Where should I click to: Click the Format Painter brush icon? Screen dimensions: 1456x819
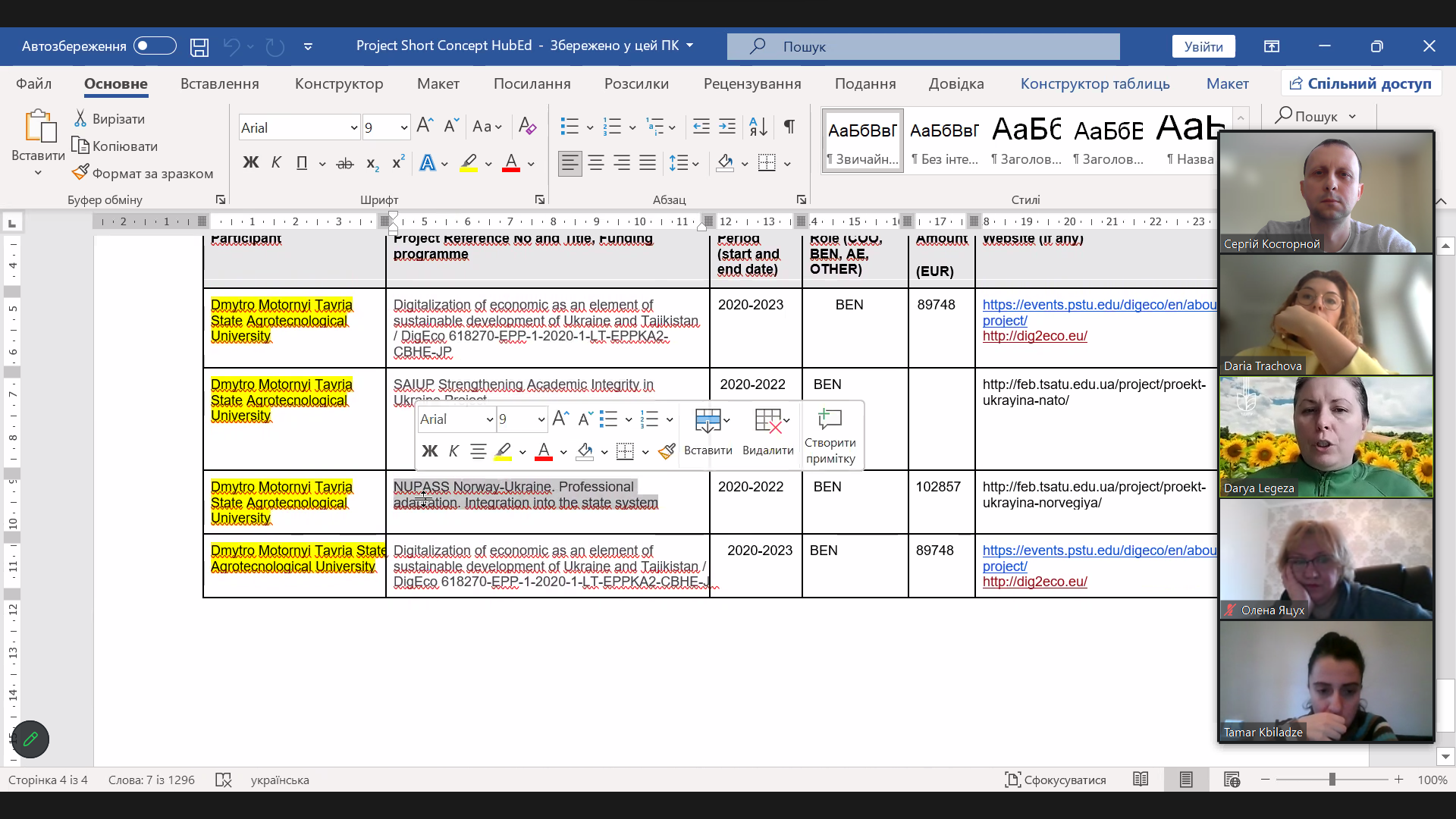pyautogui.click(x=81, y=173)
